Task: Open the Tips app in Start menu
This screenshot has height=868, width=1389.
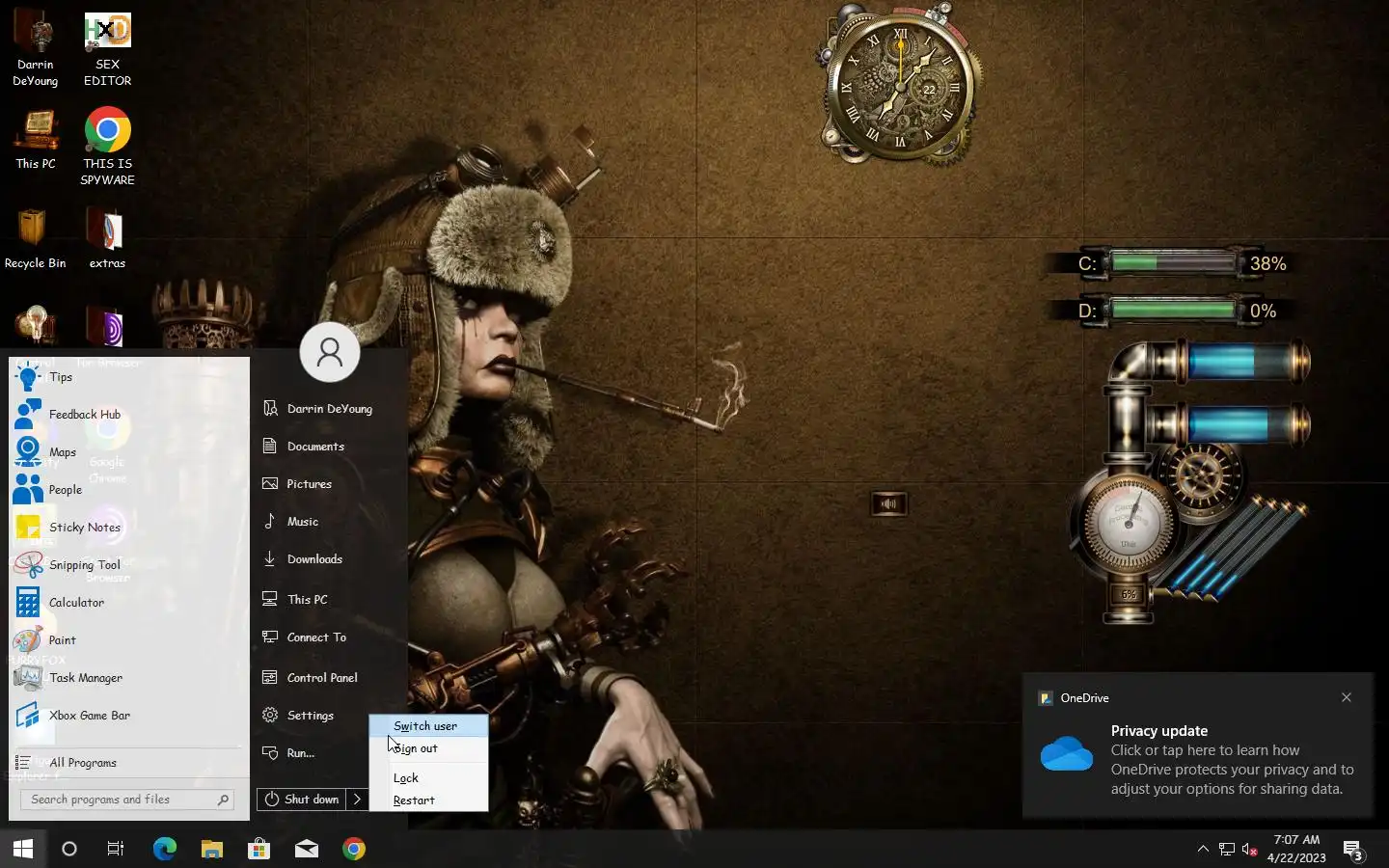Action: [128, 377]
